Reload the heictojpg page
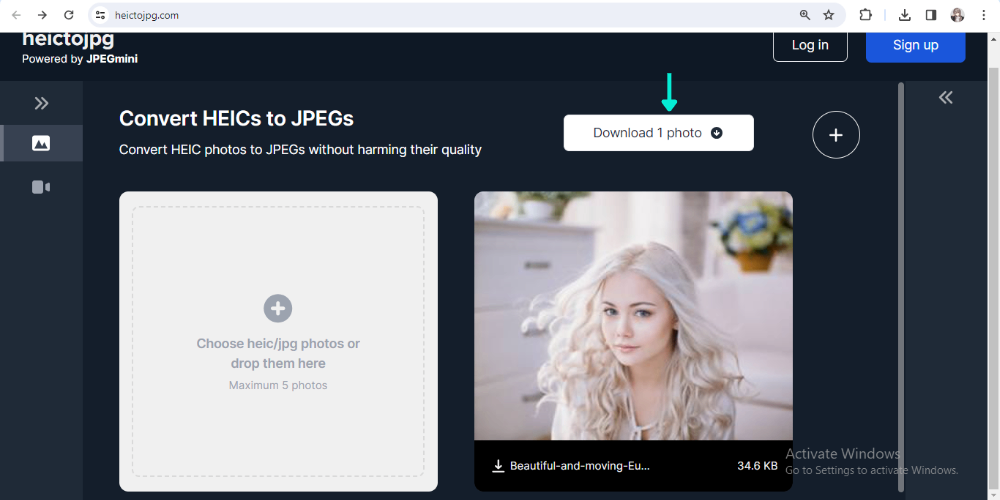The width and height of the screenshot is (1000, 500). 69,15
